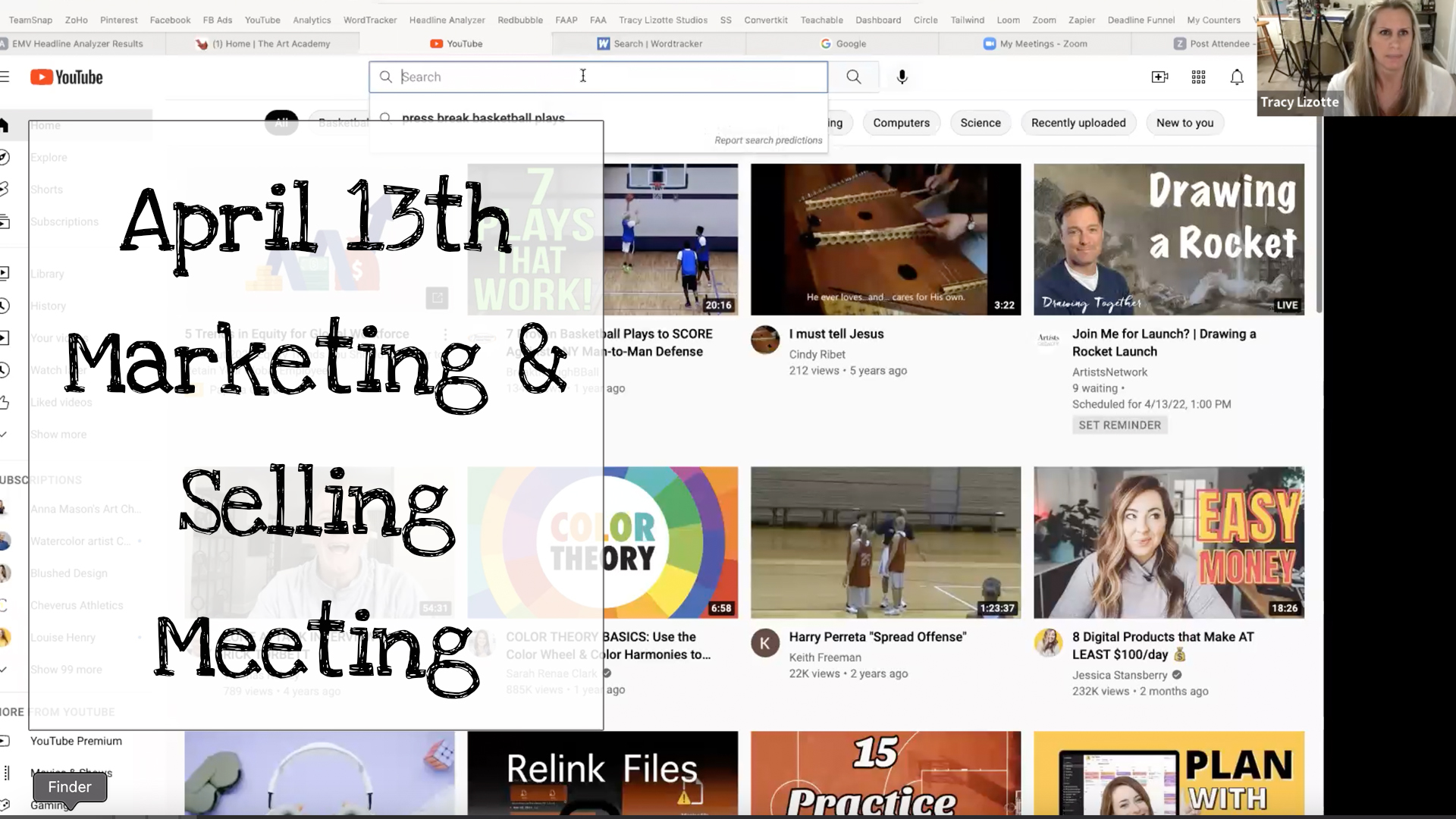Open the Create video icon
Viewport: 1456px width, 819px height.
click(x=1159, y=77)
